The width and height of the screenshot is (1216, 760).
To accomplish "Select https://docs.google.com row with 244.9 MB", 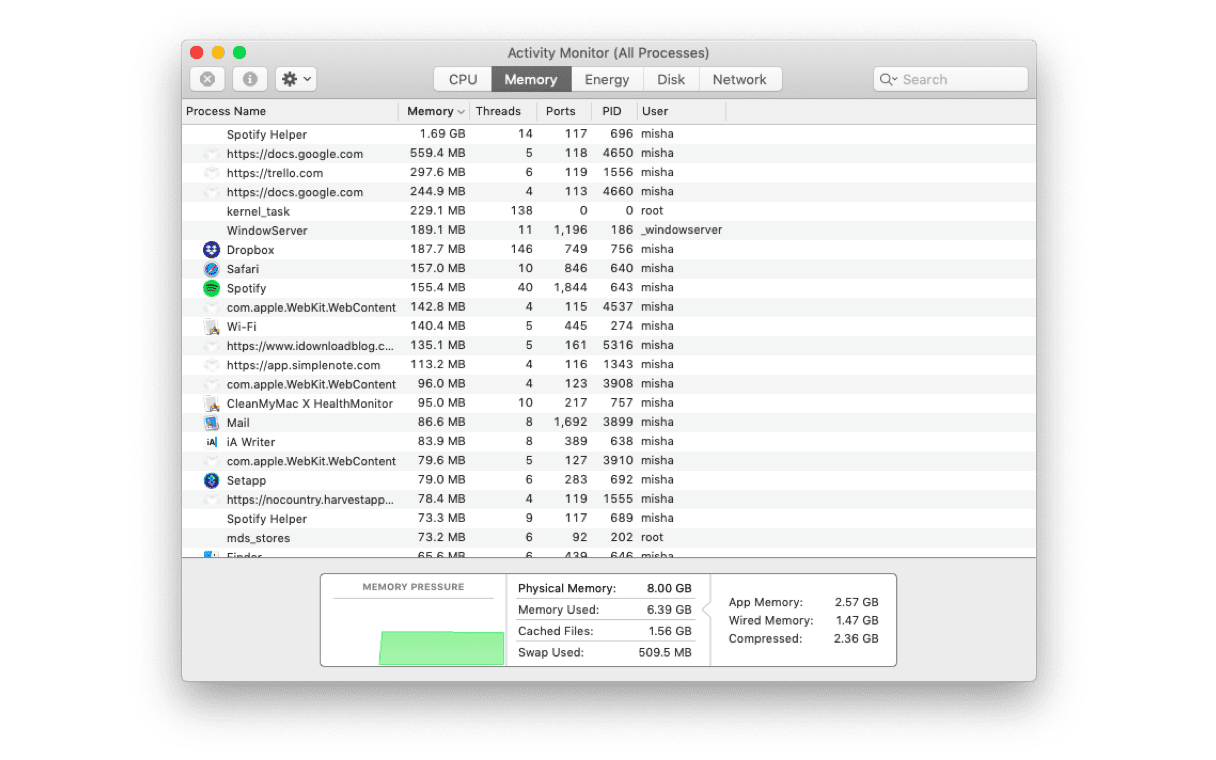I will click(608, 192).
